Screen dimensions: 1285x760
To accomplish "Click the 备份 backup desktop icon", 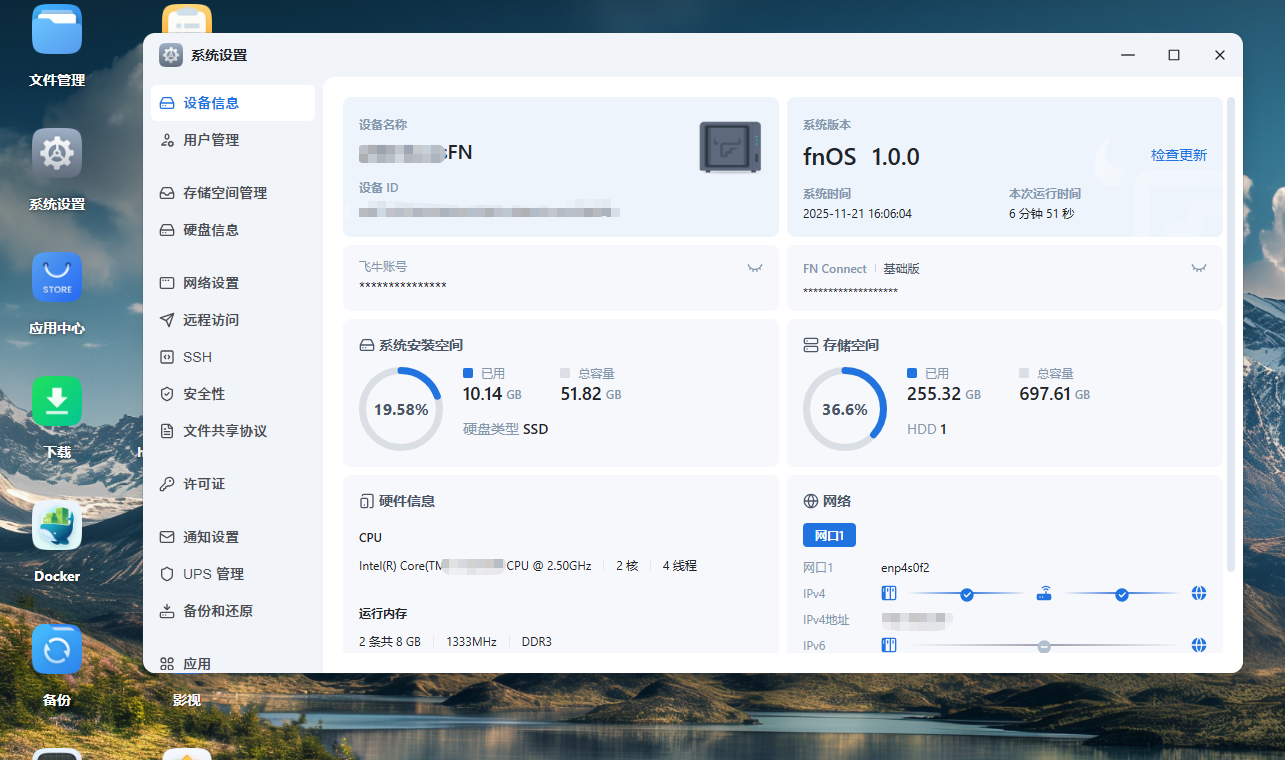I will click(57, 649).
